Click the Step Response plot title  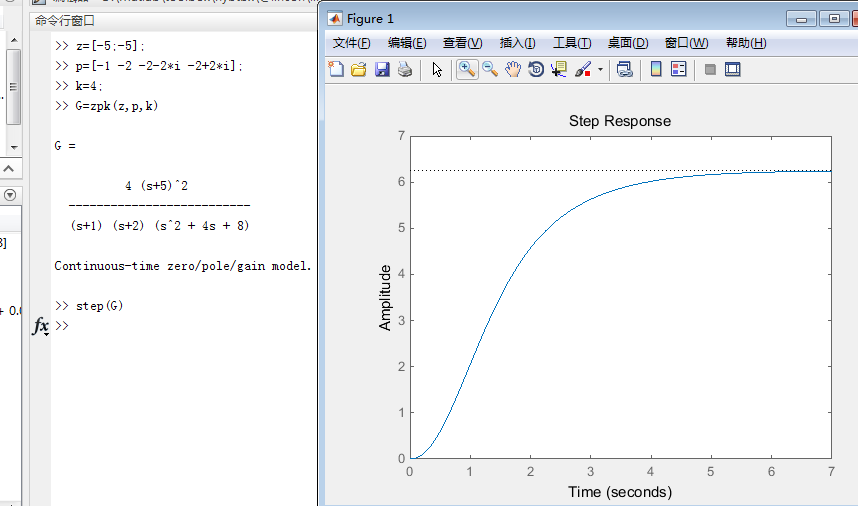tap(620, 121)
